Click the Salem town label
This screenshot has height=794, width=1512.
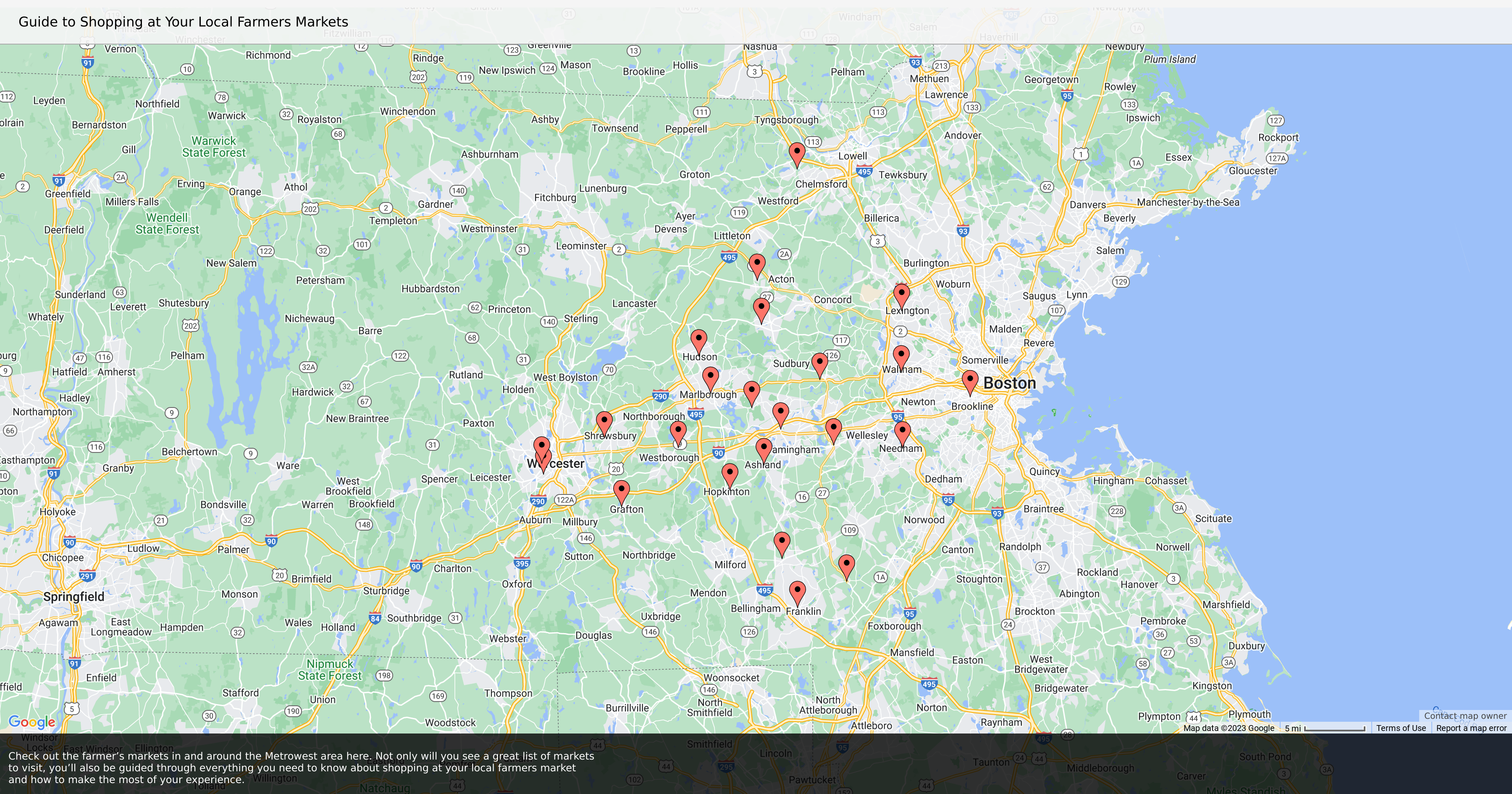1109,250
